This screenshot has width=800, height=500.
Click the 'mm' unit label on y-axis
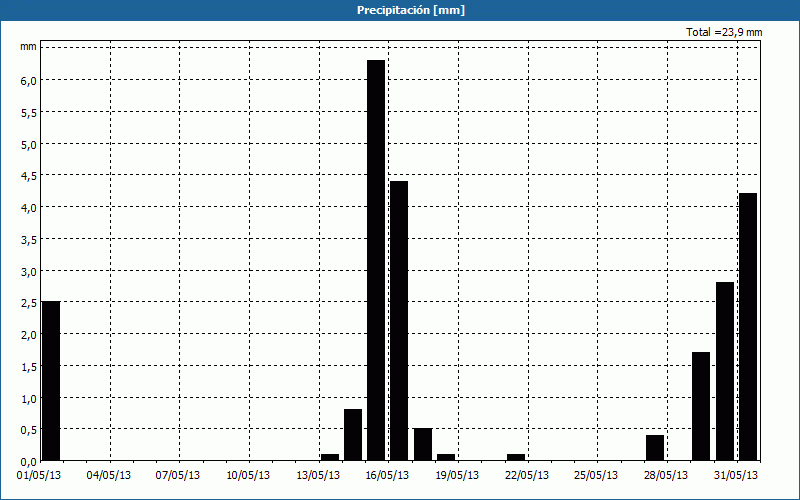28,46
